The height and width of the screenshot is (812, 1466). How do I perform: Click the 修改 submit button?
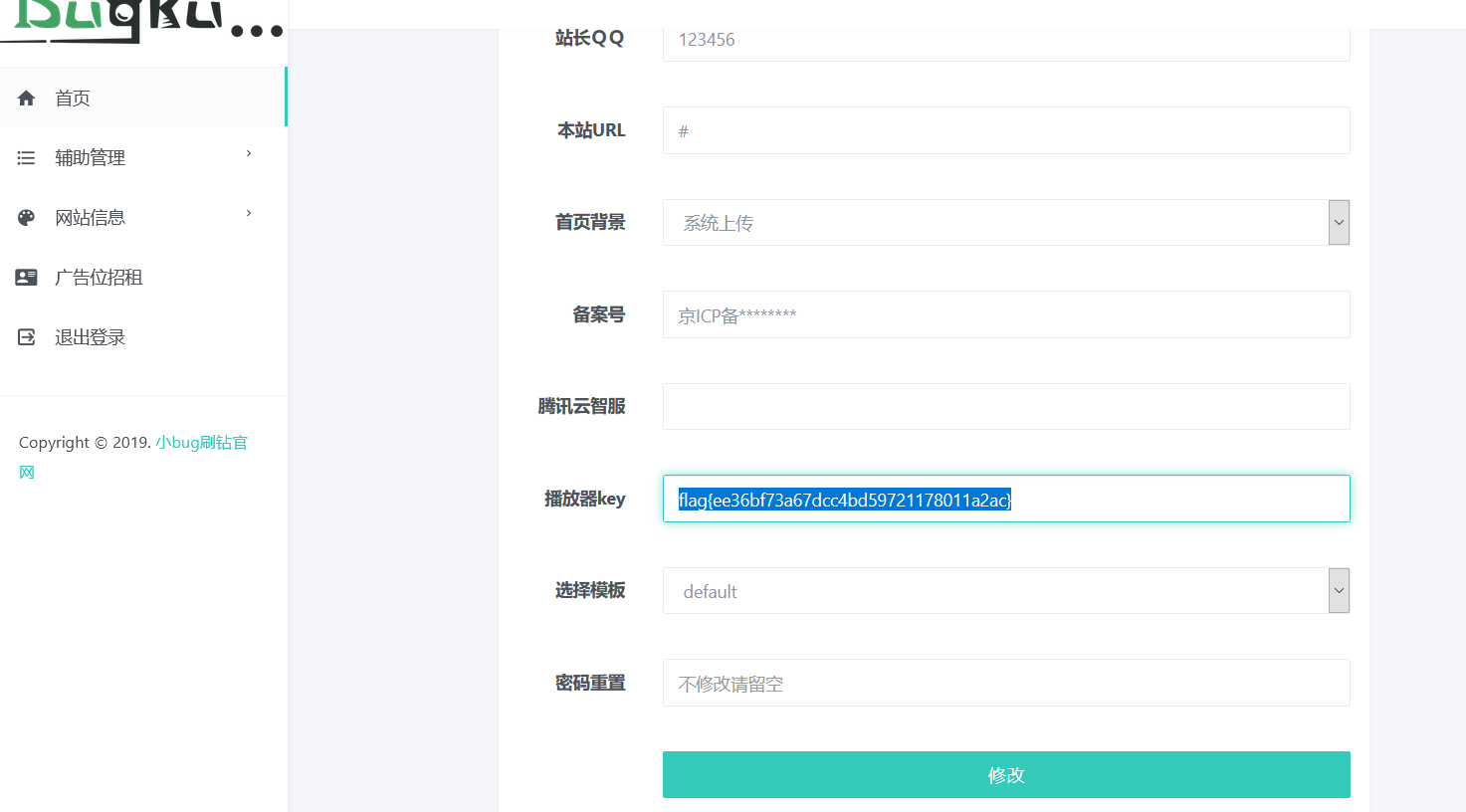click(1005, 774)
